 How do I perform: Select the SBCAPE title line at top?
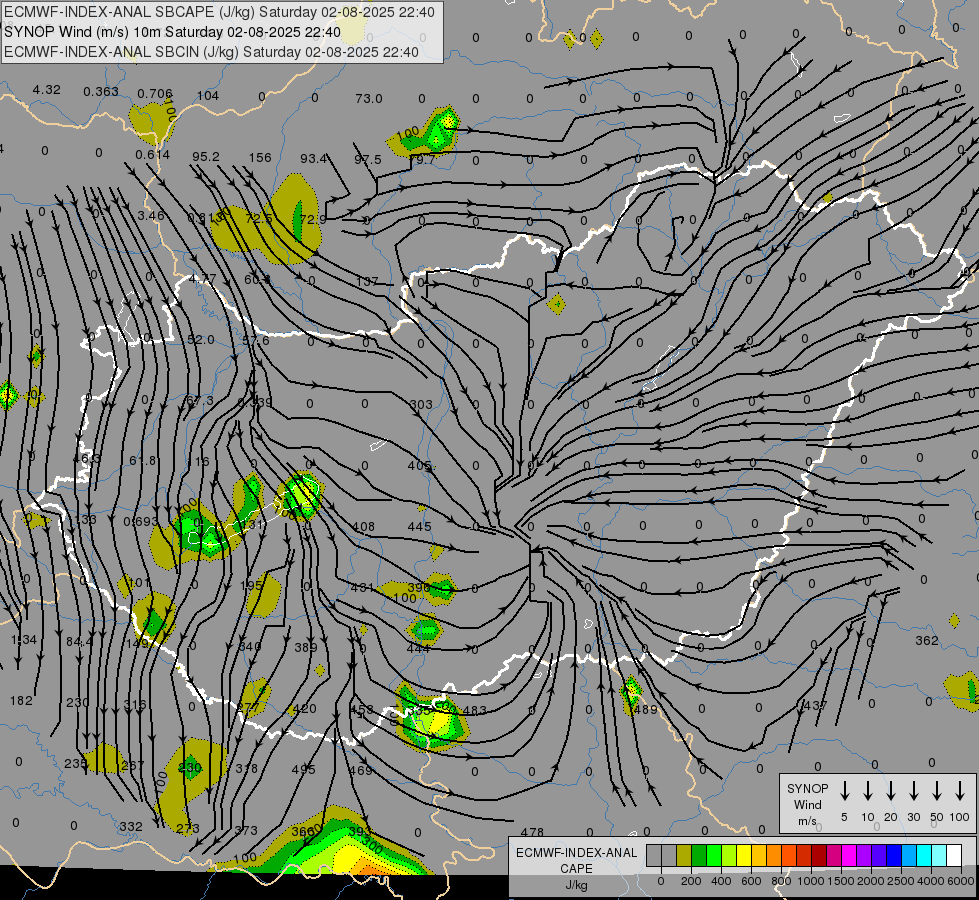coord(219,12)
